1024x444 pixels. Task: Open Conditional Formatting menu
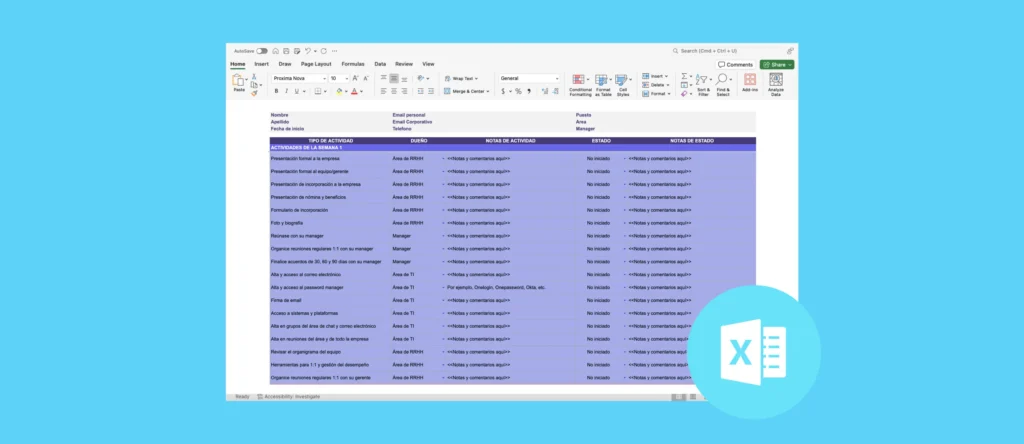click(x=580, y=85)
